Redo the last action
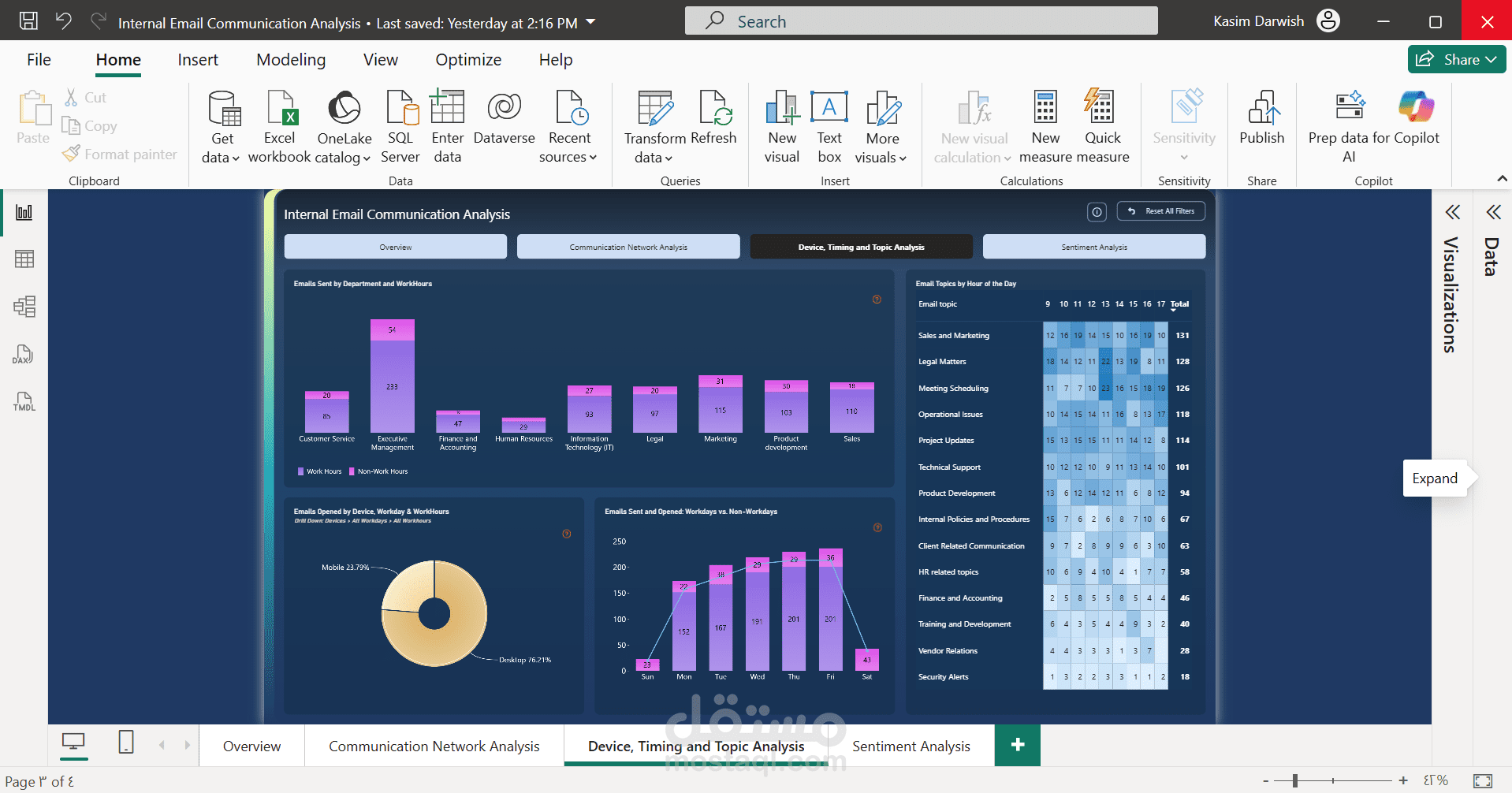1512x793 pixels. point(99,21)
